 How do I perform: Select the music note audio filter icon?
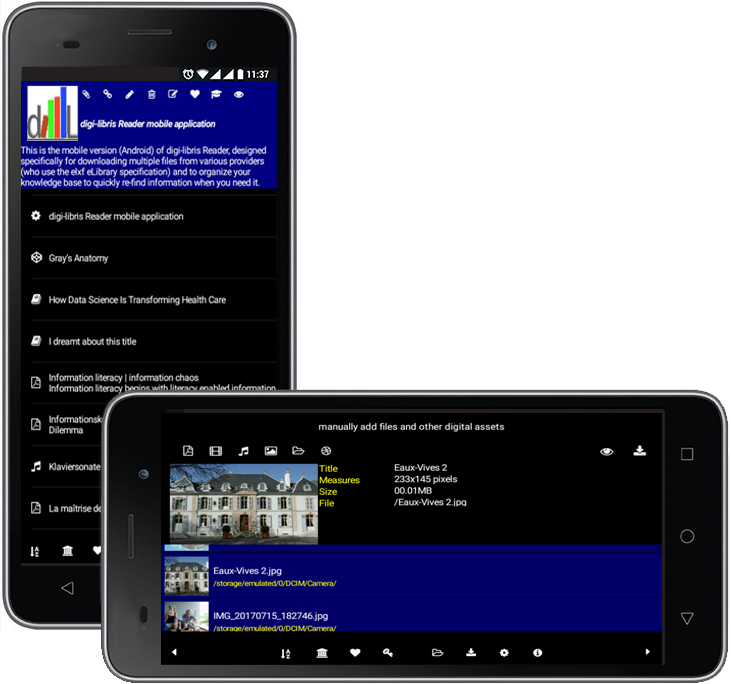click(x=243, y=451)
